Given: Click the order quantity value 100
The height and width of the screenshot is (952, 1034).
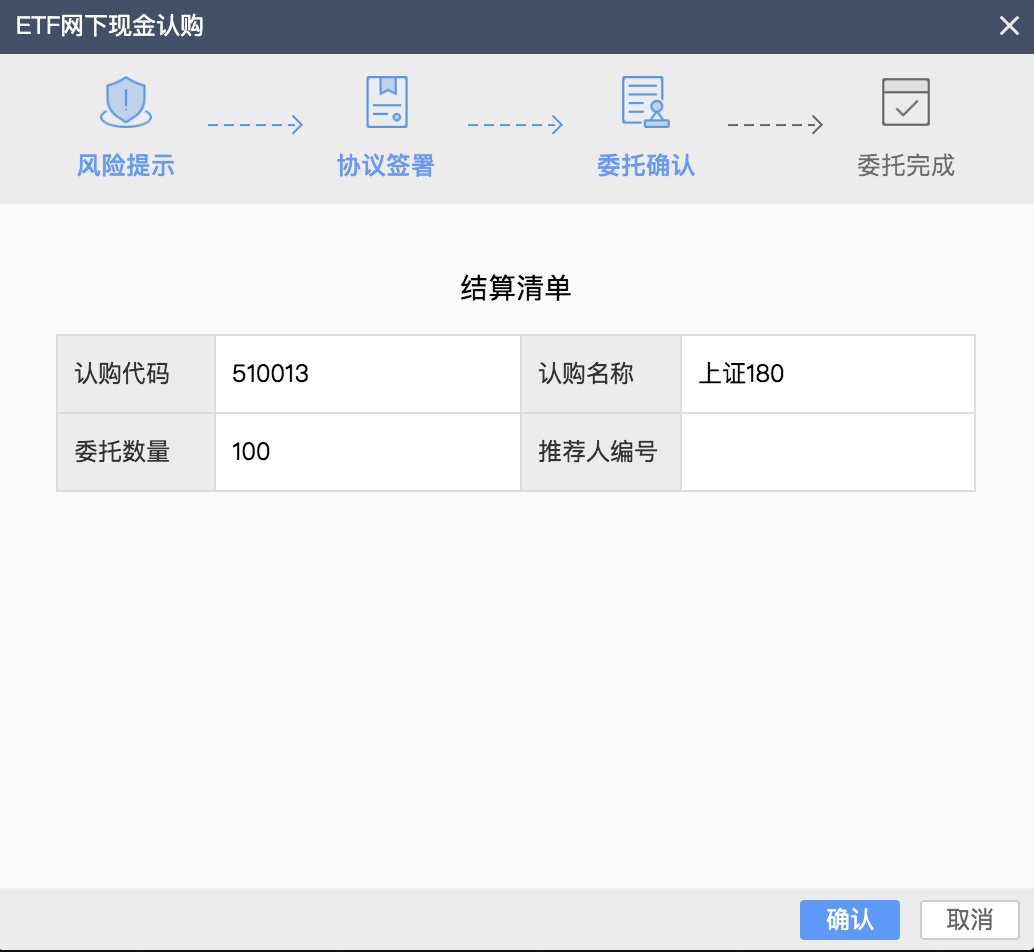Looking at the screenshot, I should coord(251,452).
